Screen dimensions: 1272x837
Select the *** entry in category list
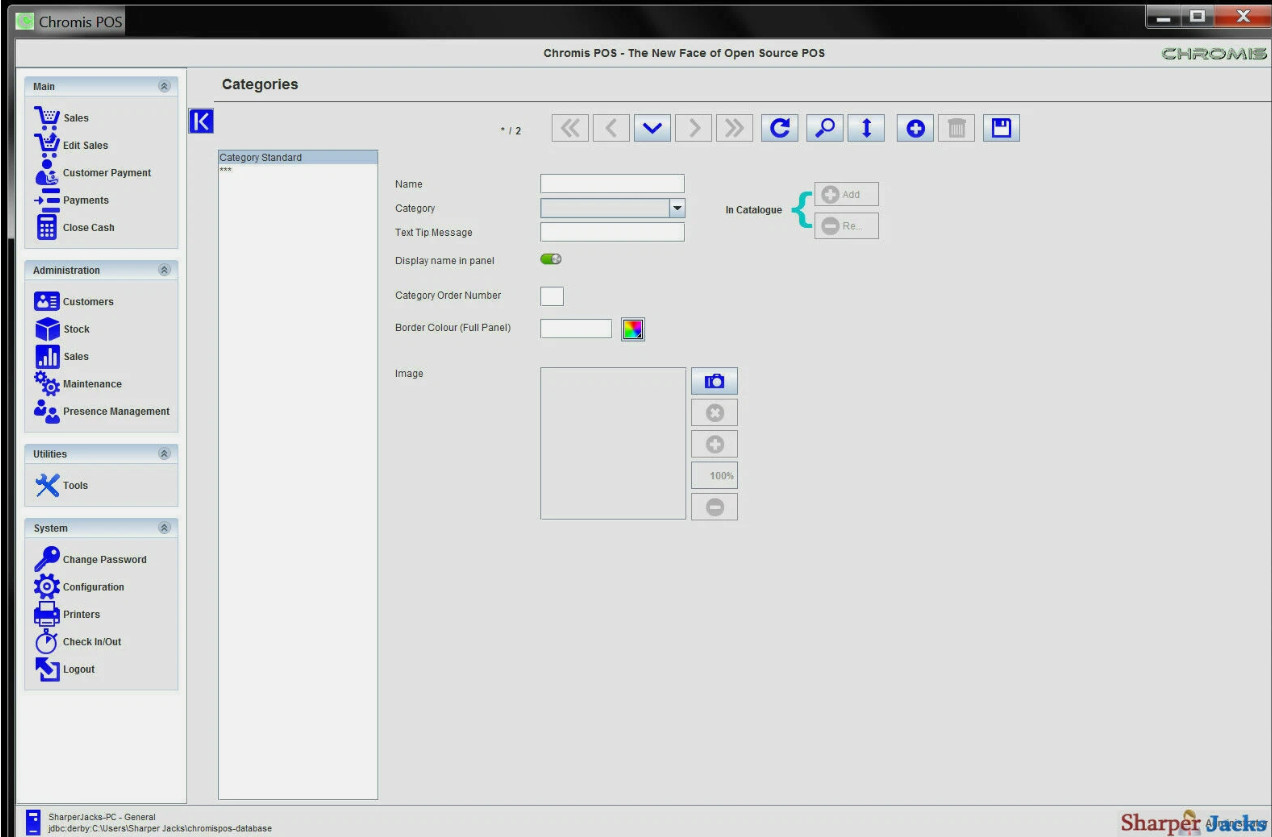(298, 170)
